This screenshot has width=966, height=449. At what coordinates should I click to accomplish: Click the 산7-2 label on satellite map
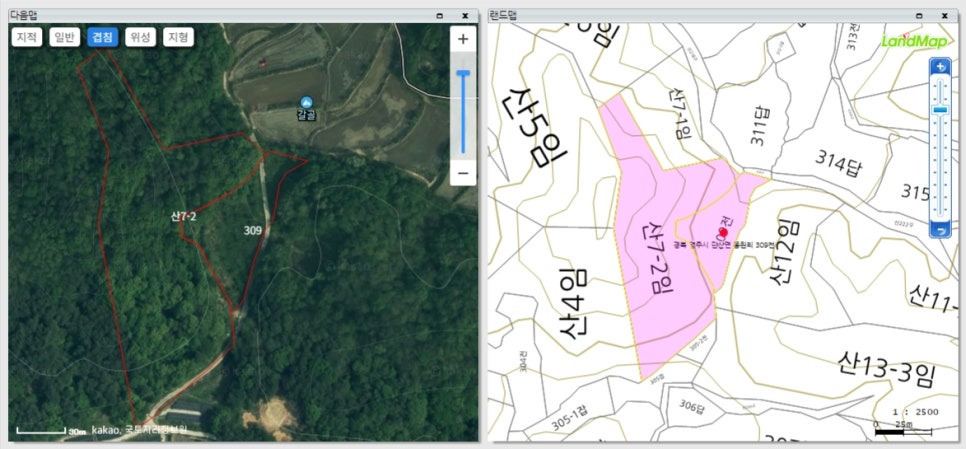pyautogui.click(x=183, y=217)
